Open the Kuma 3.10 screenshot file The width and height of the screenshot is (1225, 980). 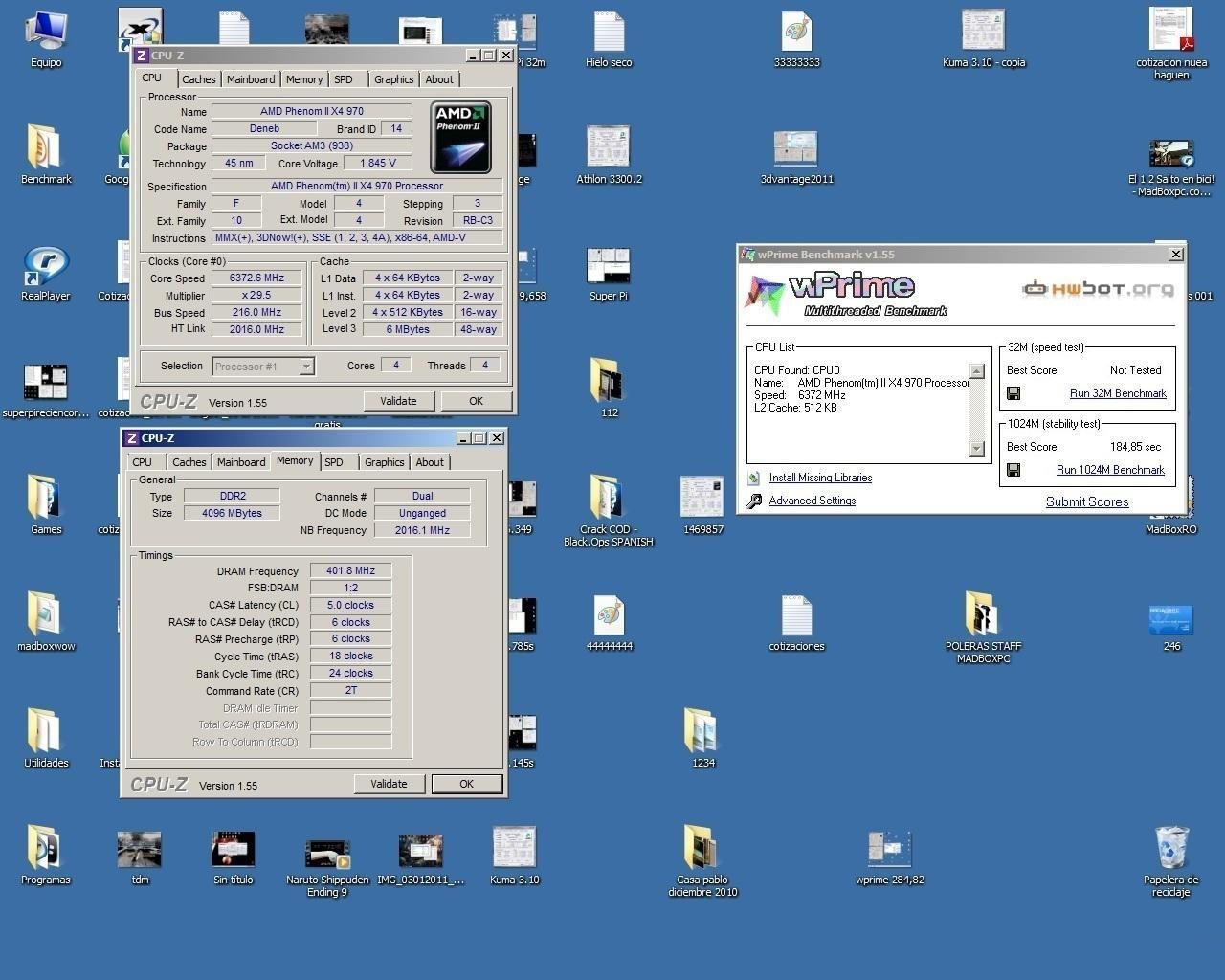coord(515,855)
